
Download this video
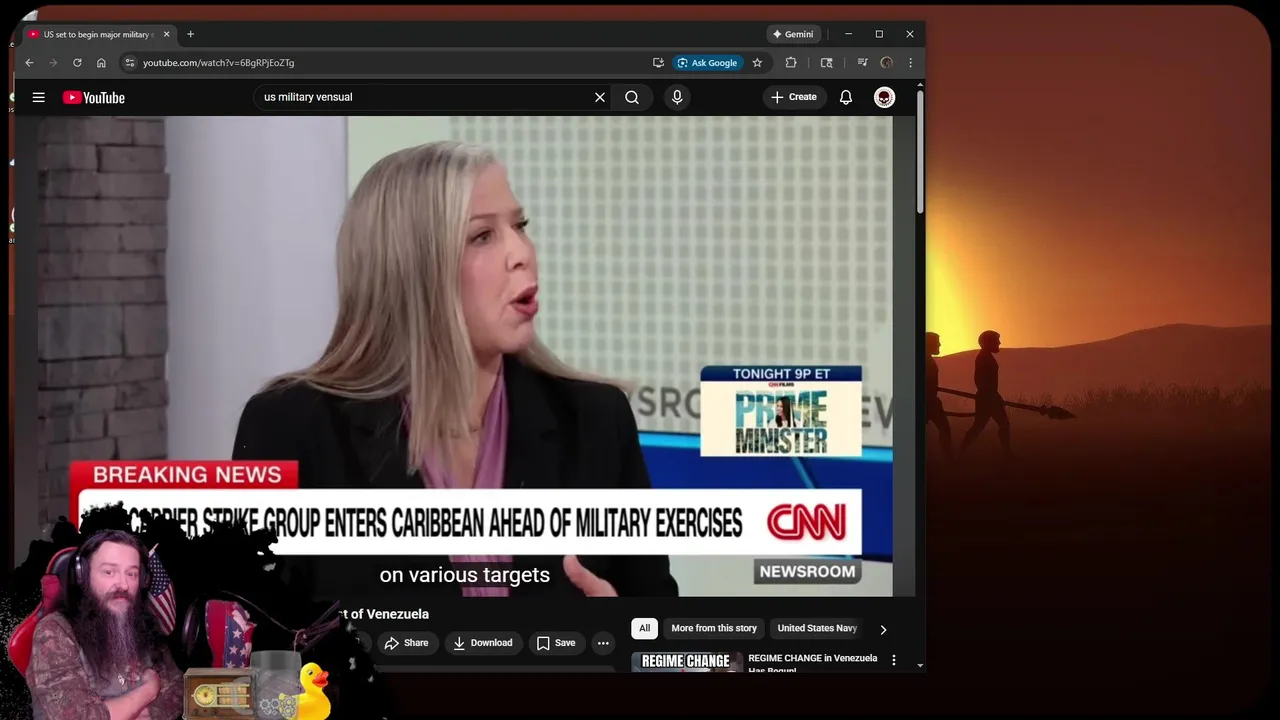click(x=483, y=643)
